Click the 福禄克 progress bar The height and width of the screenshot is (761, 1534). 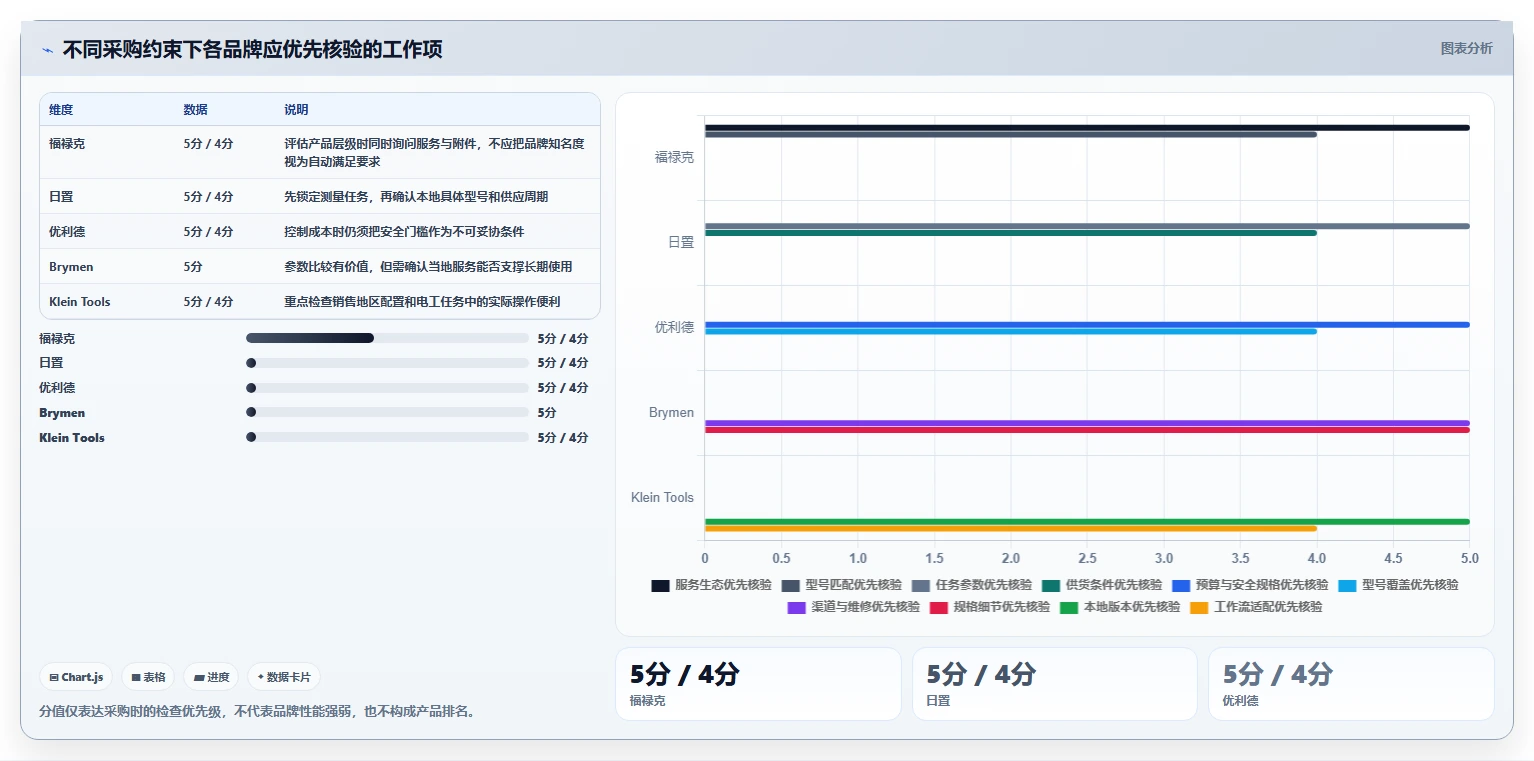pos(387,338)
